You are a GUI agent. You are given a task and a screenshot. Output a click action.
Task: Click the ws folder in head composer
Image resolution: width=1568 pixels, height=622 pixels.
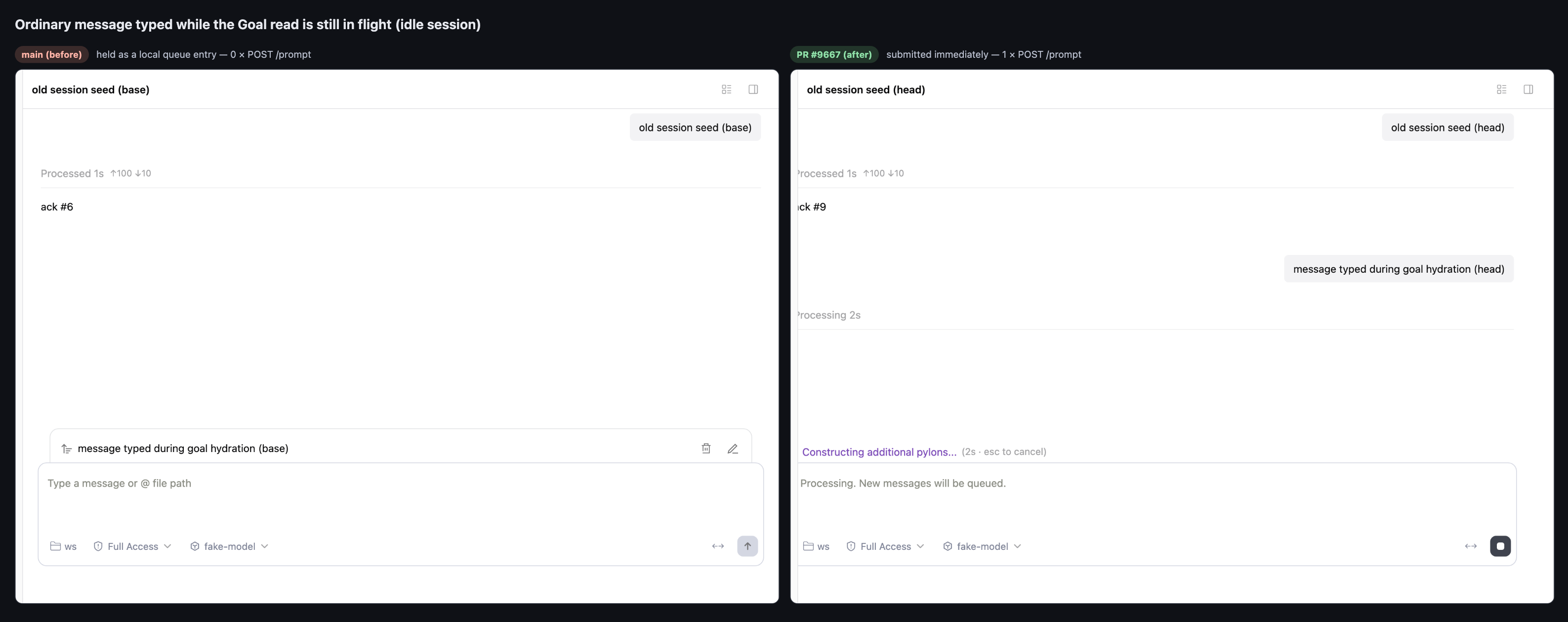point(816,546)
